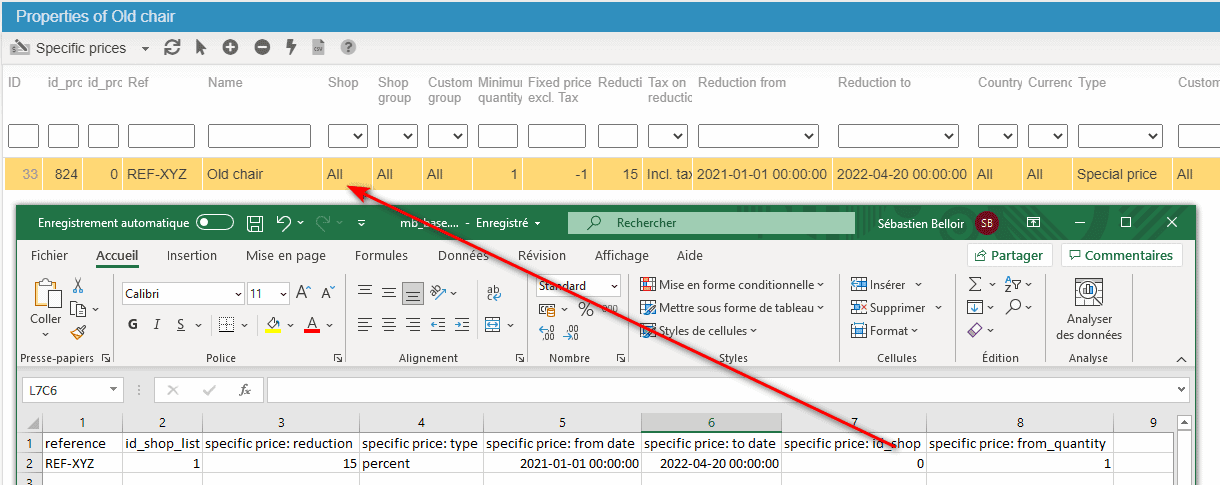
Task: Click the Partager button
Action: (x=1010, y=256)
